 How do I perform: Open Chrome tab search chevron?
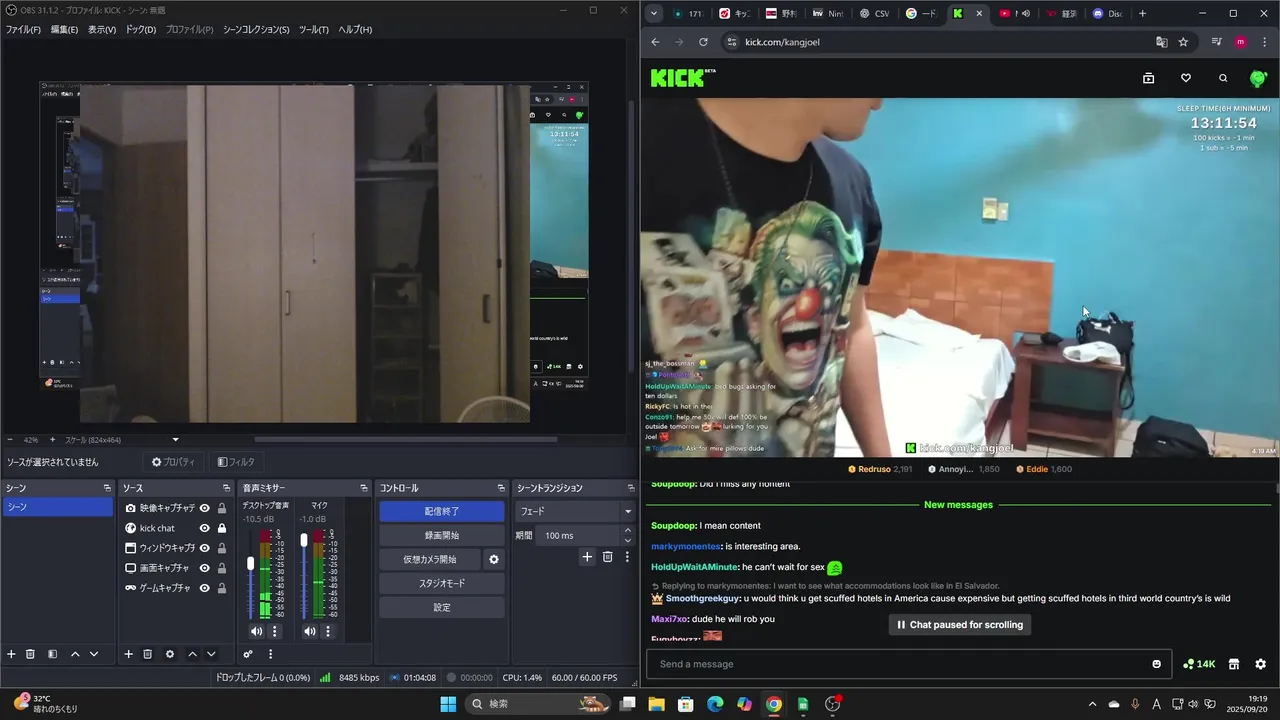(x=654, y=14)
